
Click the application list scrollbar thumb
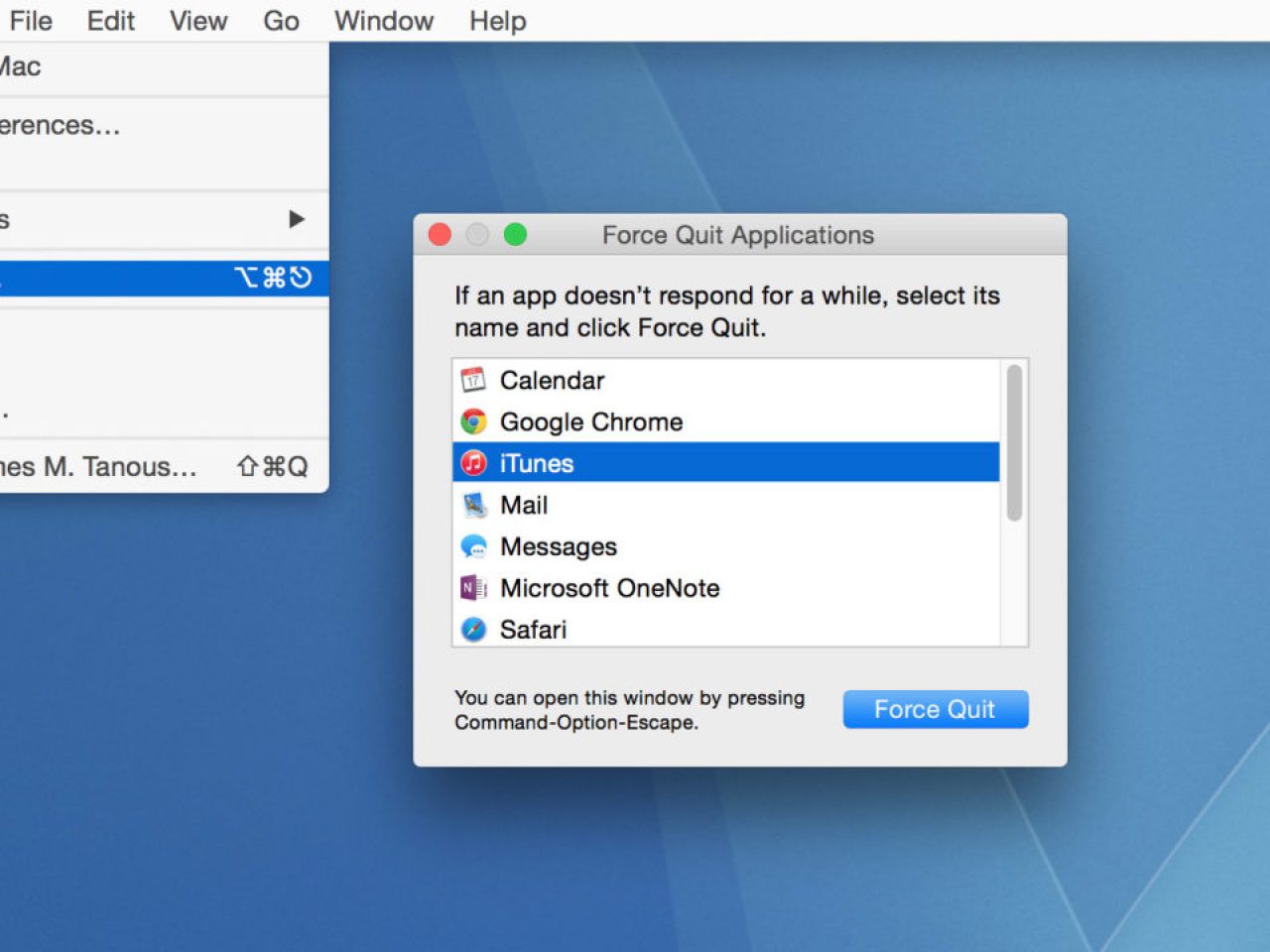pyautogui.click(x=1014, y=442)
